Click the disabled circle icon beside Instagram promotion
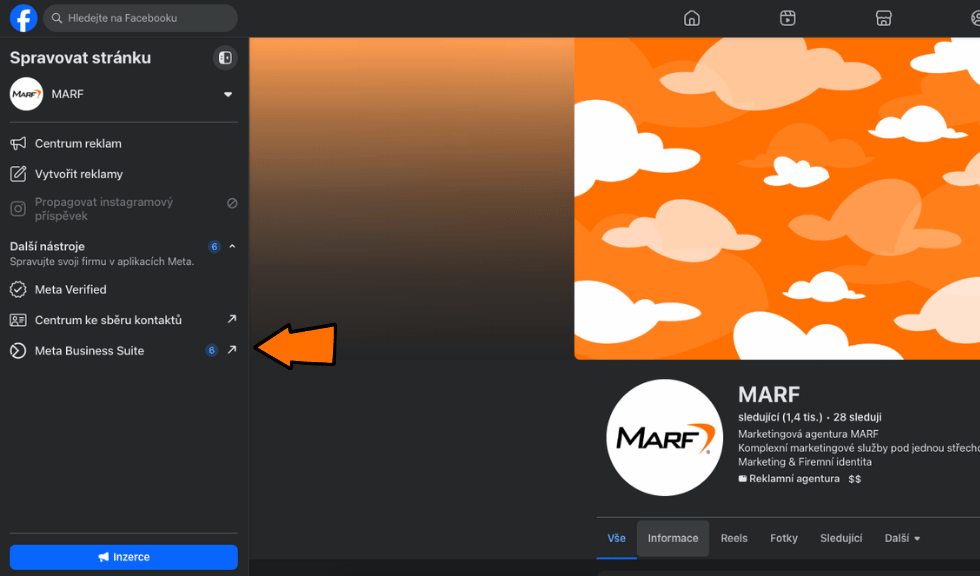This screenshot has width=980, height=576. click(232, 203)
